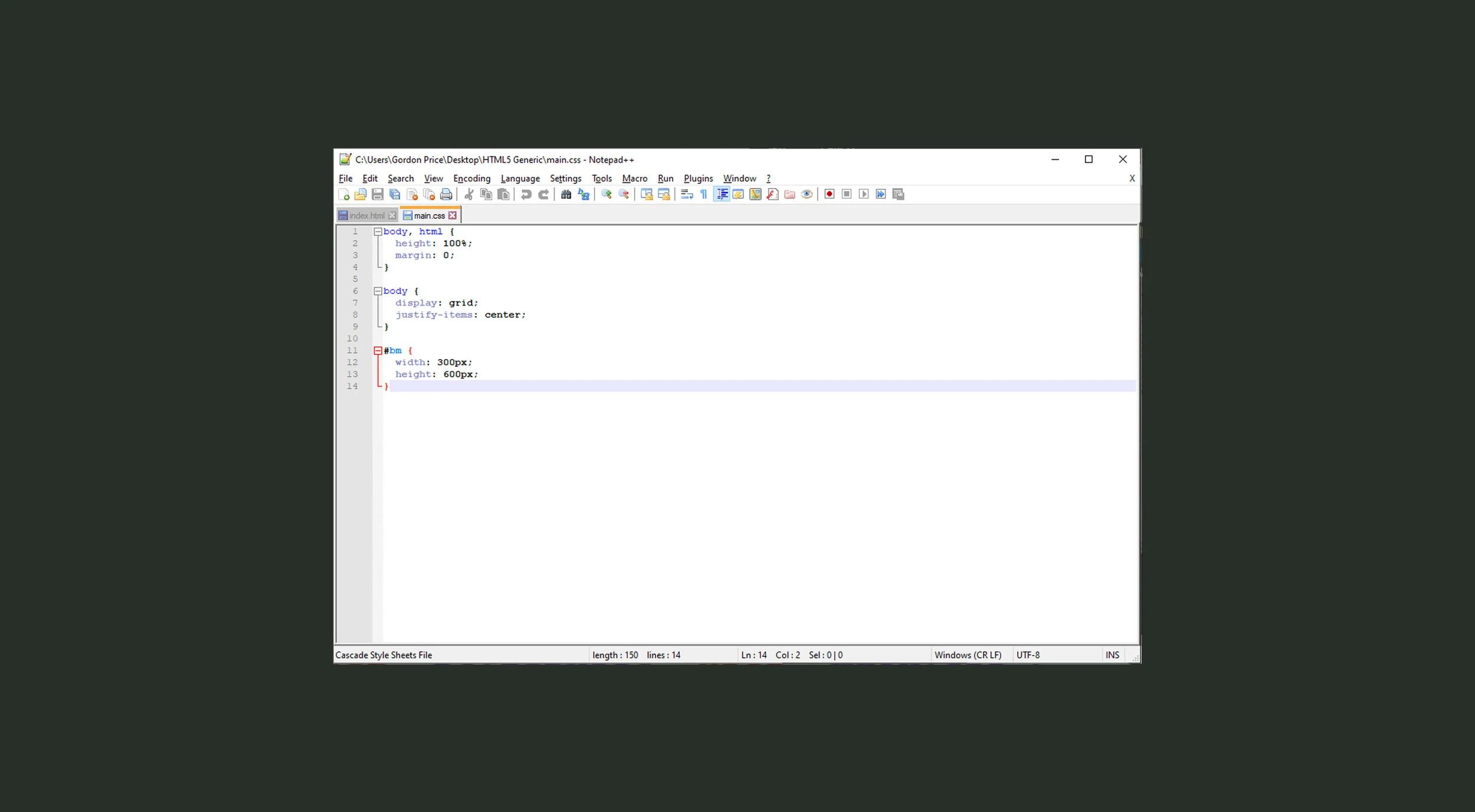Open the Language menu
This screenshot has height=812, width=1475.
(x=520, y=178)
